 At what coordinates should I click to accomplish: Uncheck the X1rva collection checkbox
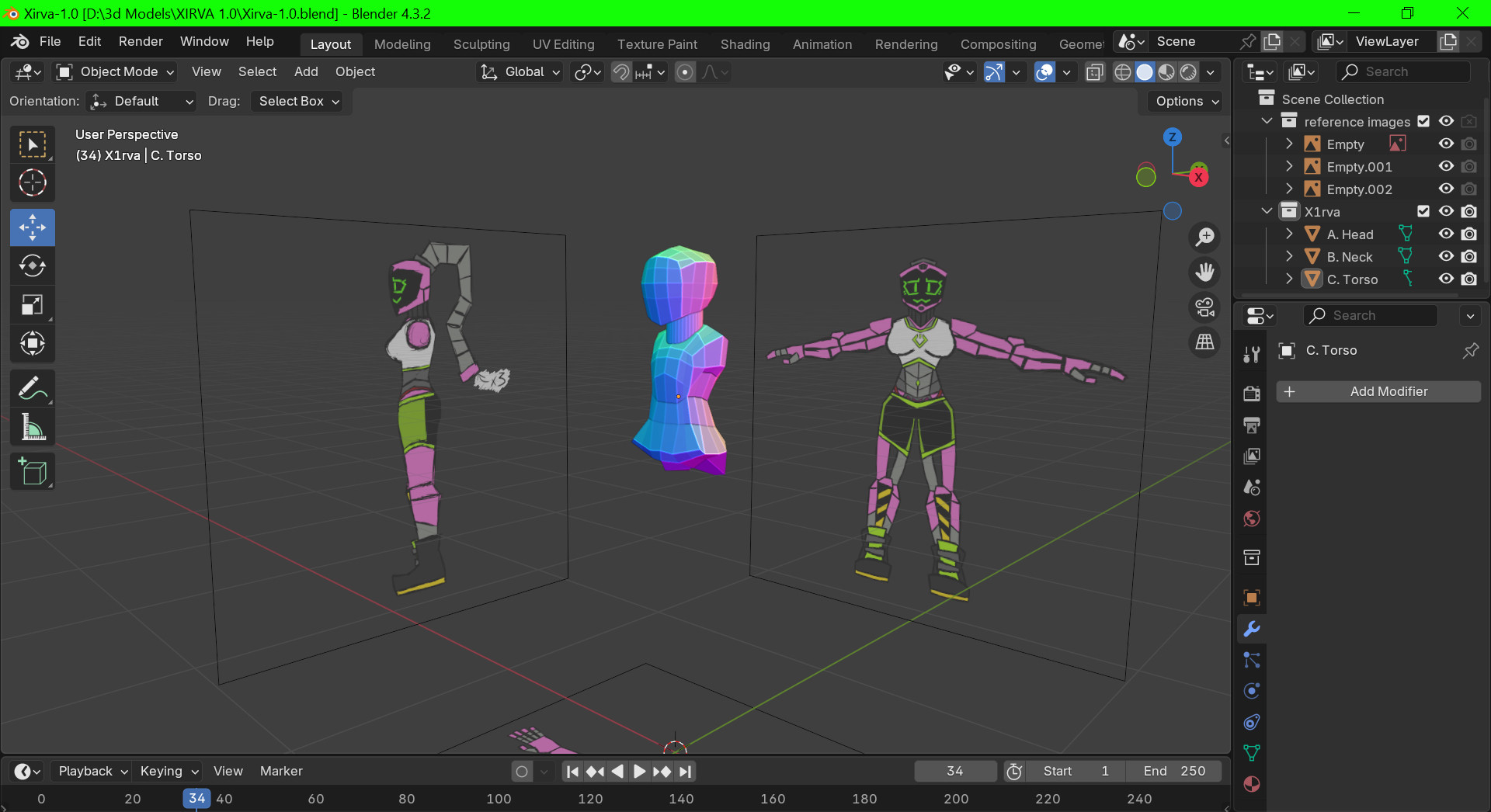point(1423,211)
